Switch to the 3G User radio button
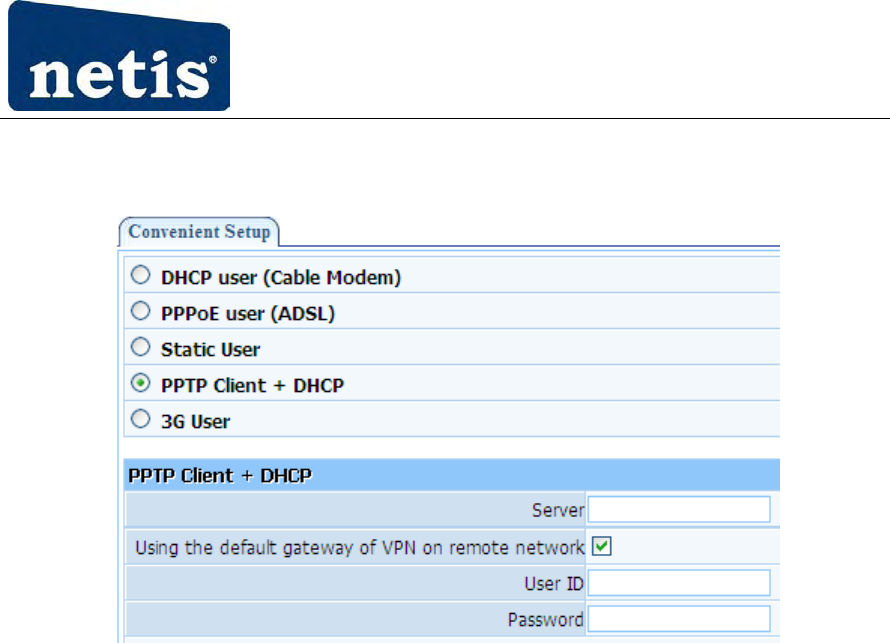 pyautogui.click(x=141, y=420)
